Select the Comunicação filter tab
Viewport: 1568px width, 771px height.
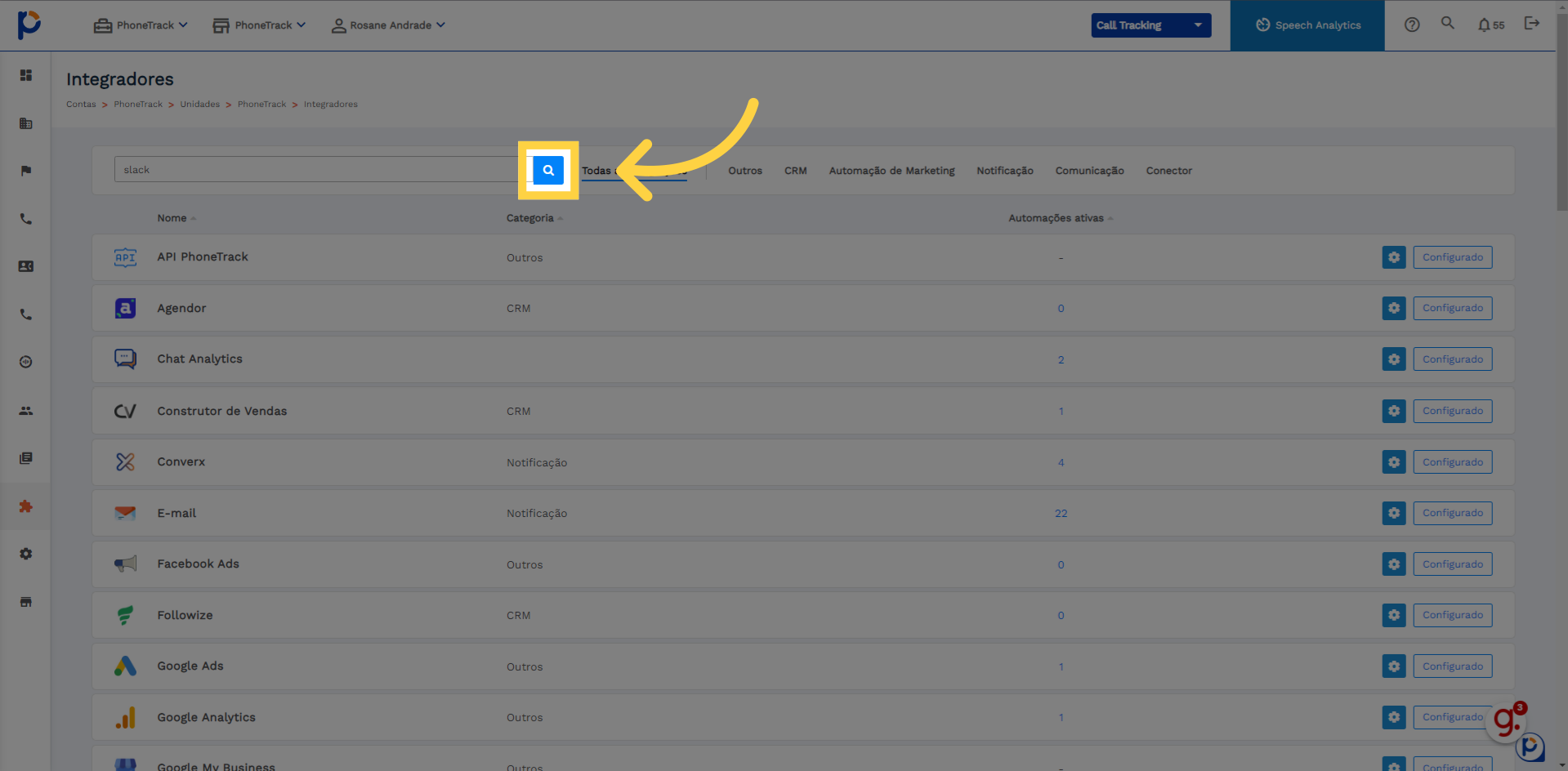tap(1089, 171)
